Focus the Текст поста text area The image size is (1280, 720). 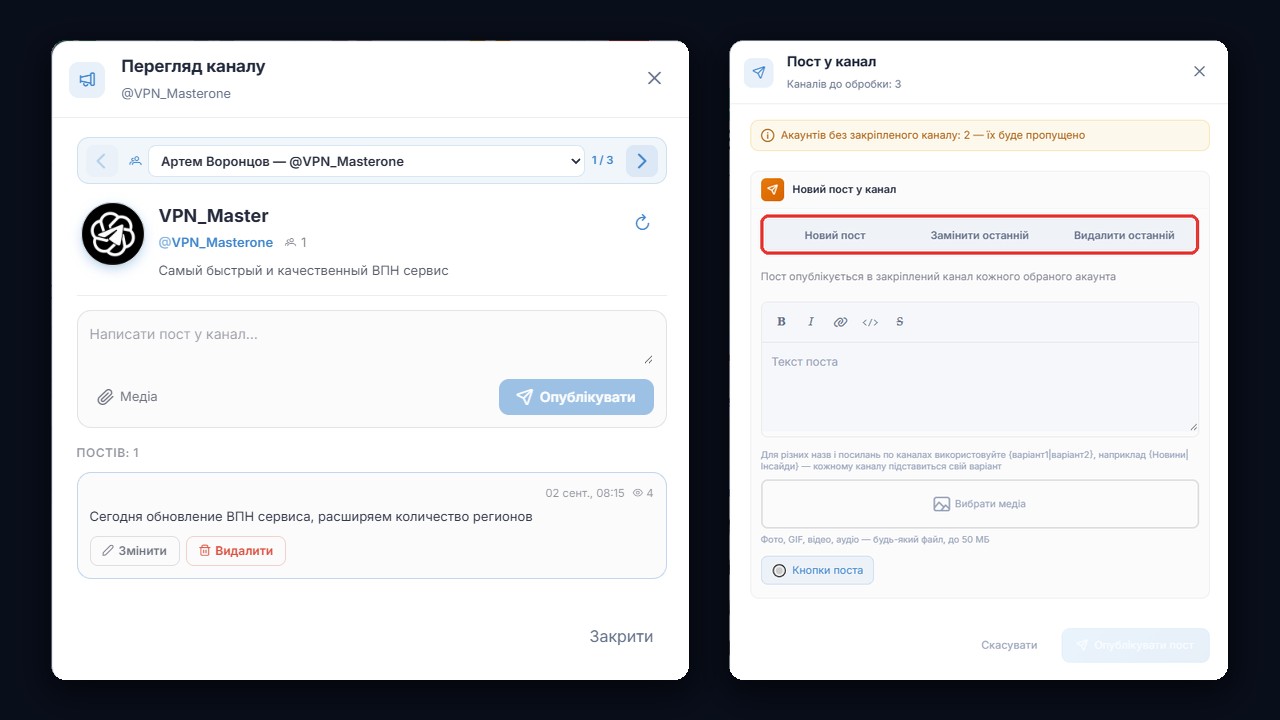click(980, 388)
